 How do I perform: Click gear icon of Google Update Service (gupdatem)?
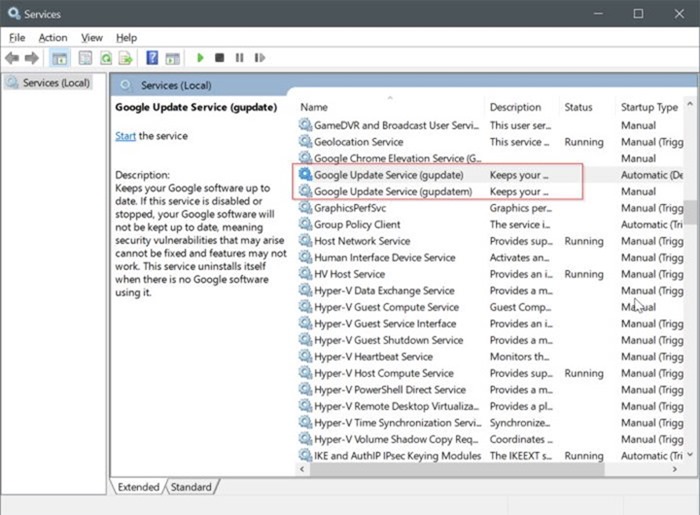pos(305,191)
